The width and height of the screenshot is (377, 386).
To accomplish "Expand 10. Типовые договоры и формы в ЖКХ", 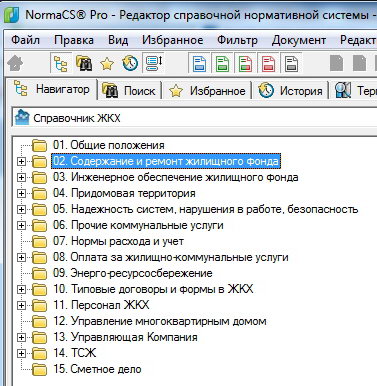I will click(21, 290).
